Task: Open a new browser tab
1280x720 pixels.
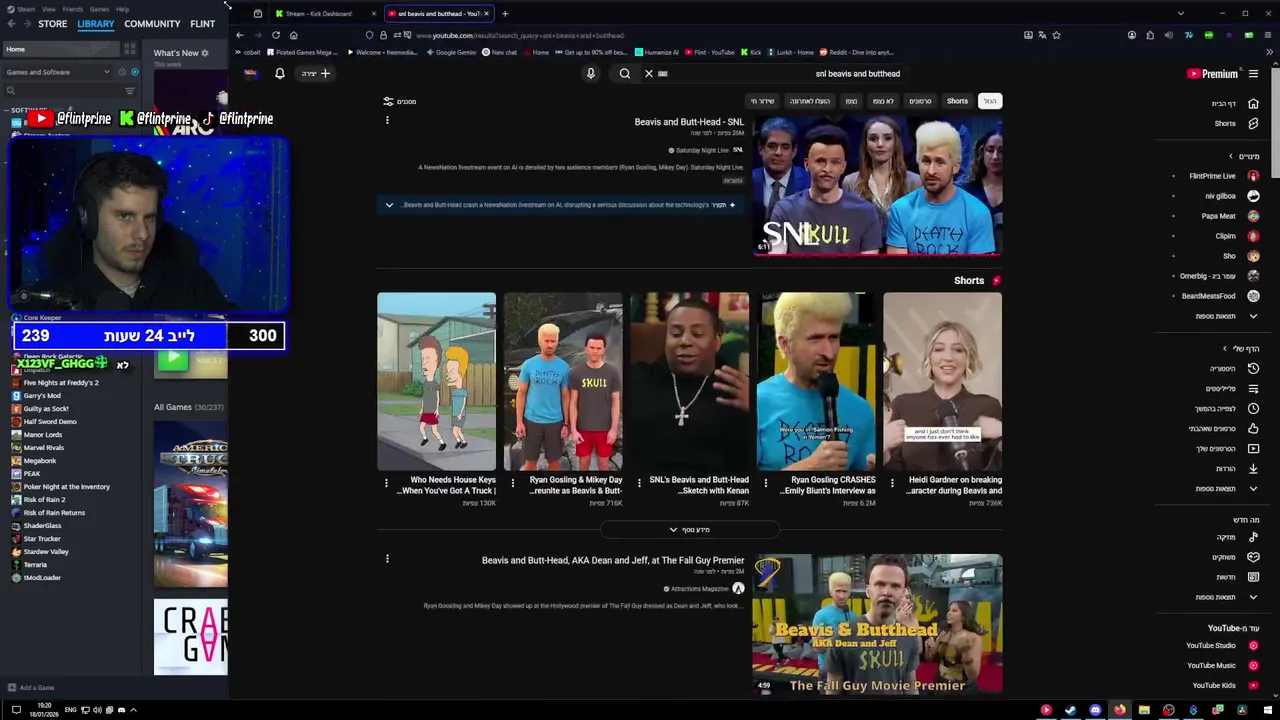Action: tap(505, 14)
